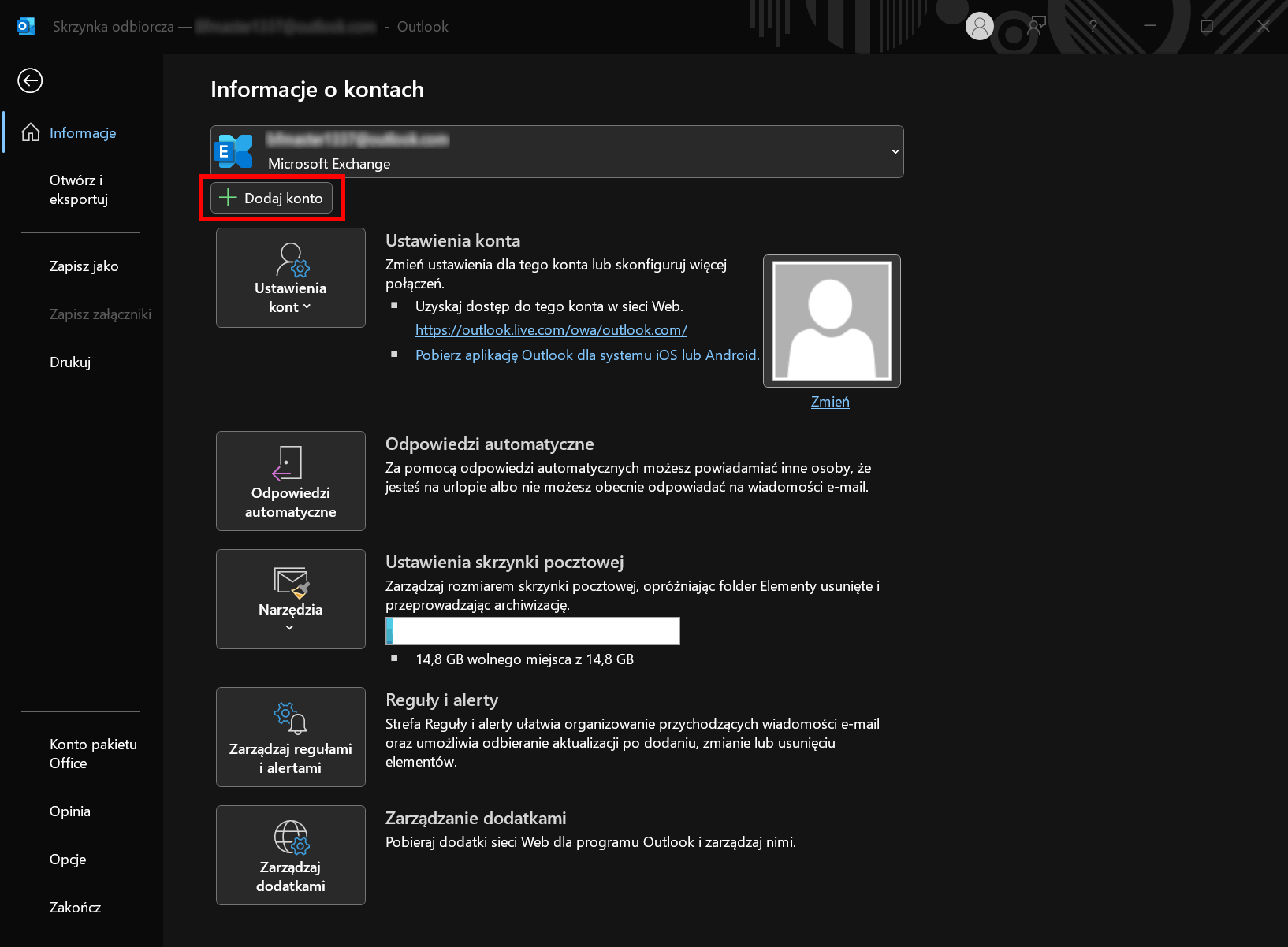1288x947 pixels.
Task: Click the mailbox storage usage bar
Action: click(x=533, y=631)
